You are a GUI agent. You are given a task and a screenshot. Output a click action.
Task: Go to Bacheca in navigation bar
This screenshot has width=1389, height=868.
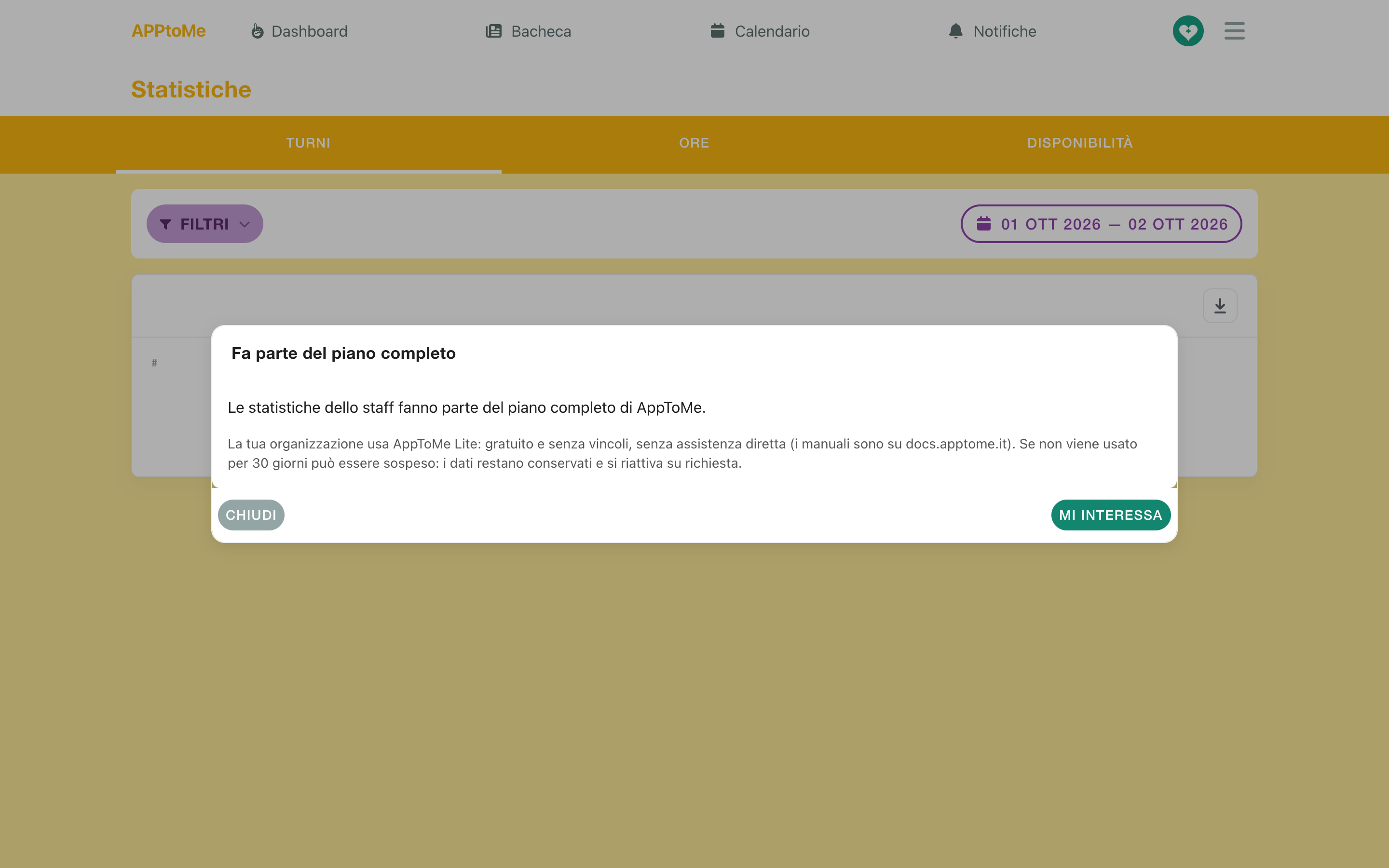529,31
